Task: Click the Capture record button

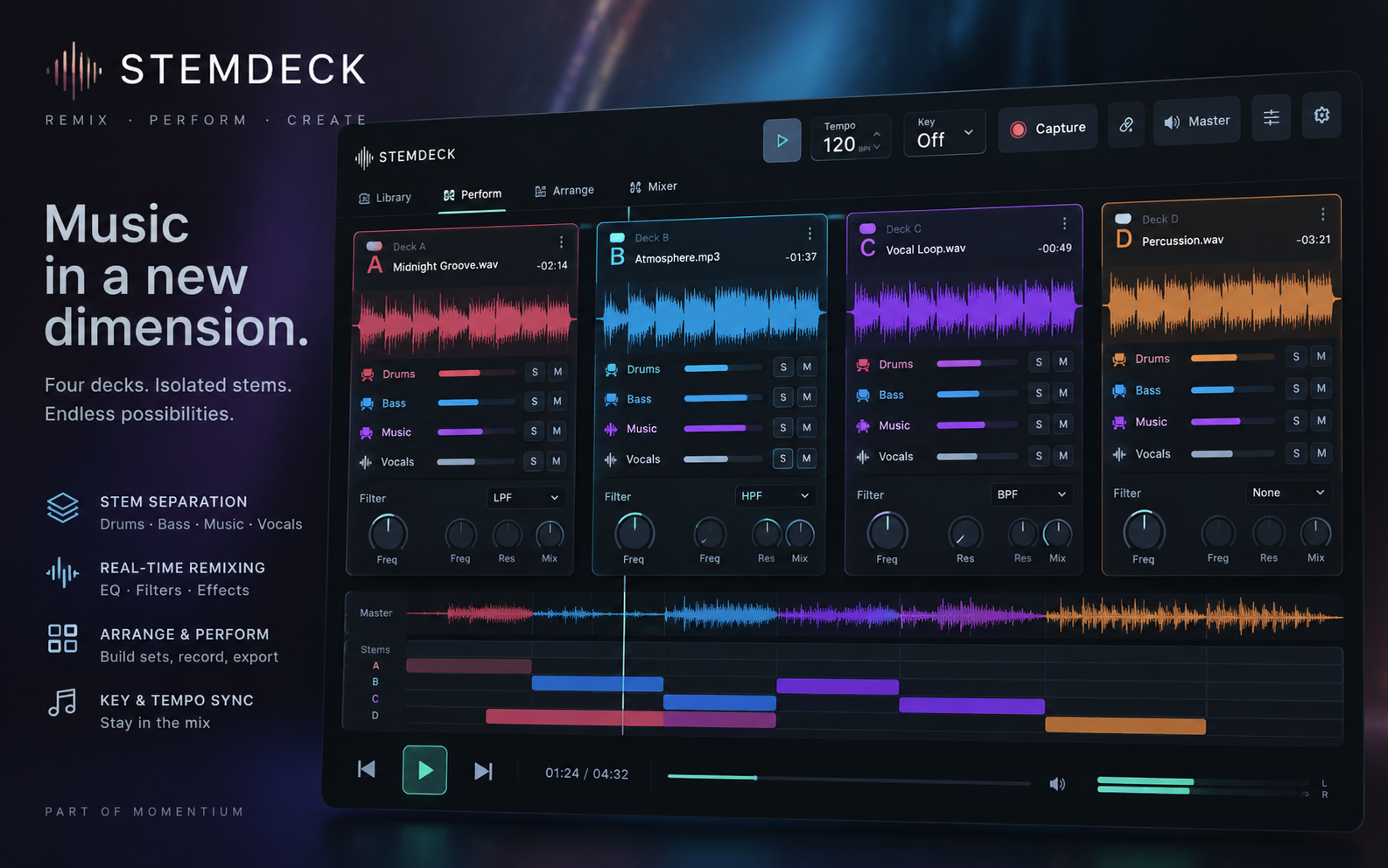Action: pos(1048,129)
